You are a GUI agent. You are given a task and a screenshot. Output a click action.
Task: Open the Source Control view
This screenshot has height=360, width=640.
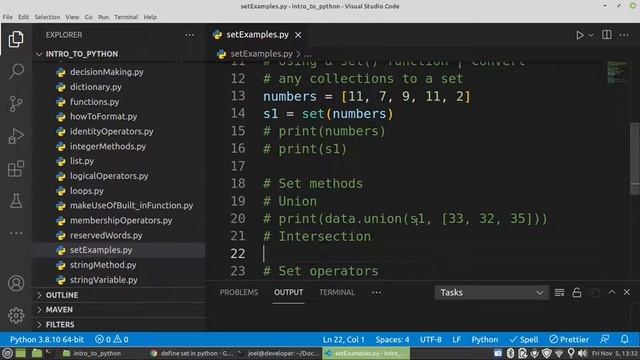(x=16, y=104)
